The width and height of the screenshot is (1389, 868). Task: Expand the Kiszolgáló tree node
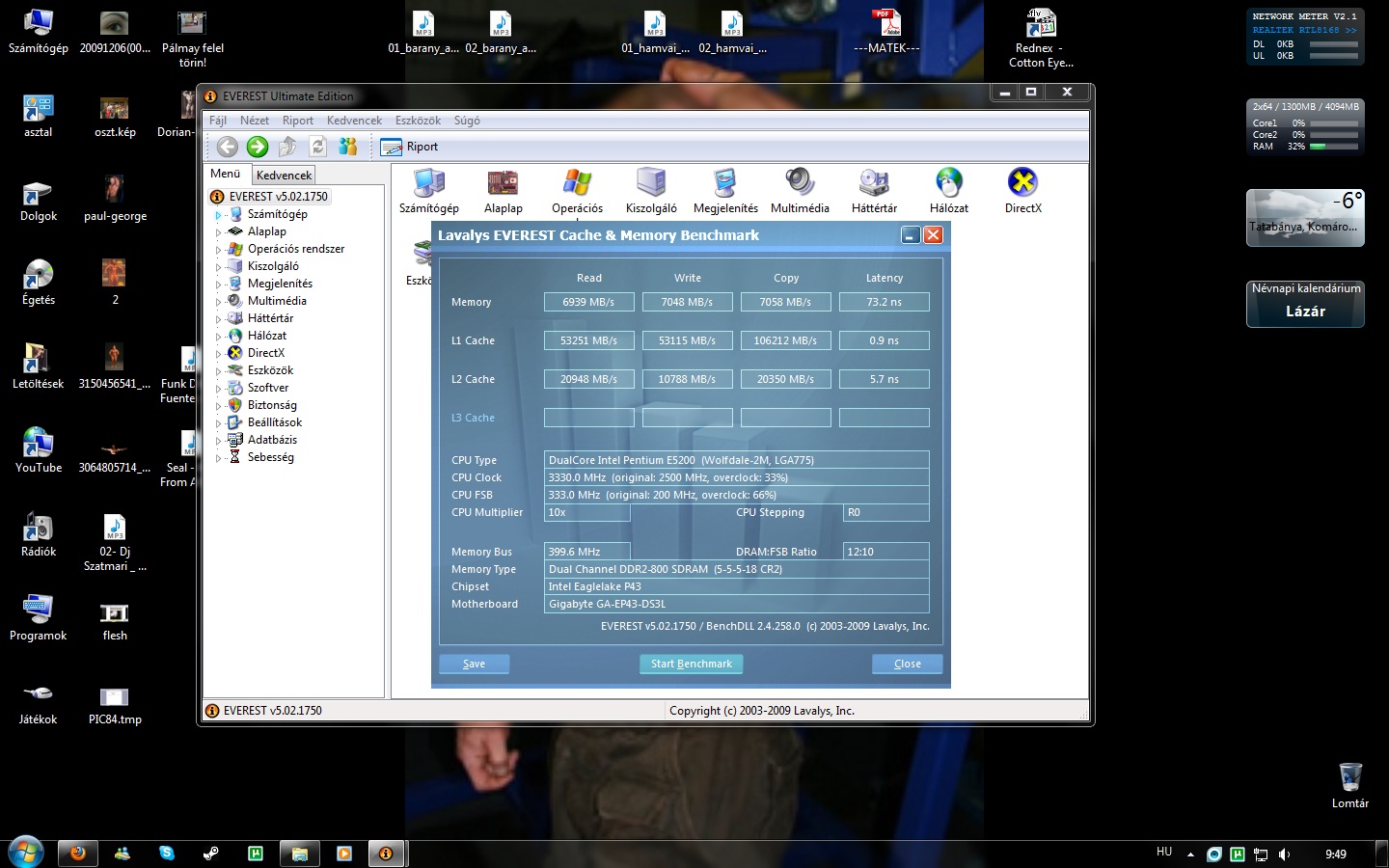[x=218, y=267]
